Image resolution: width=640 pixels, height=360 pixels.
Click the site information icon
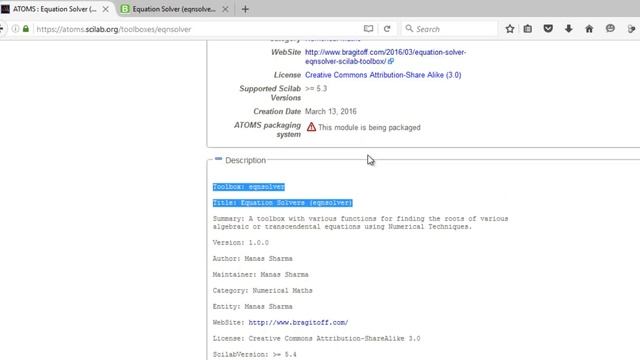(15, 29)
